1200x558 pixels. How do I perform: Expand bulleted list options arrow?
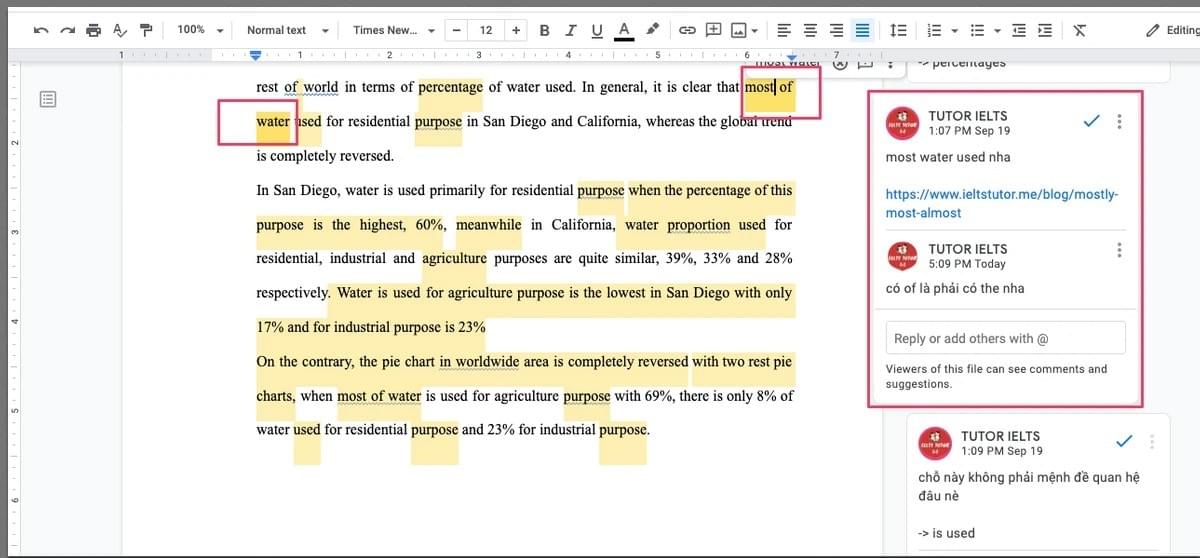click(x=998, y=30)
